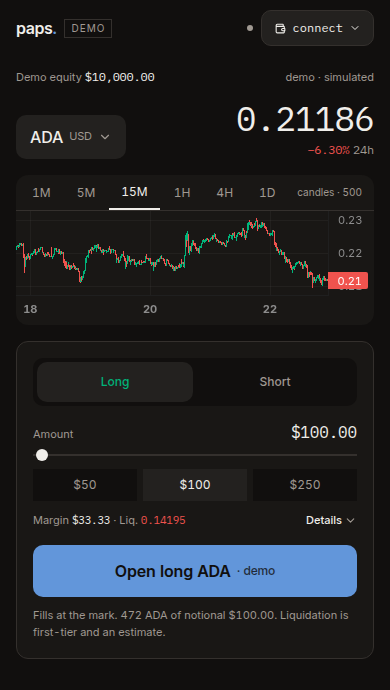The image size is (390, 690).
Task: Click the 0.21186 price display
Action: point(305,120)
